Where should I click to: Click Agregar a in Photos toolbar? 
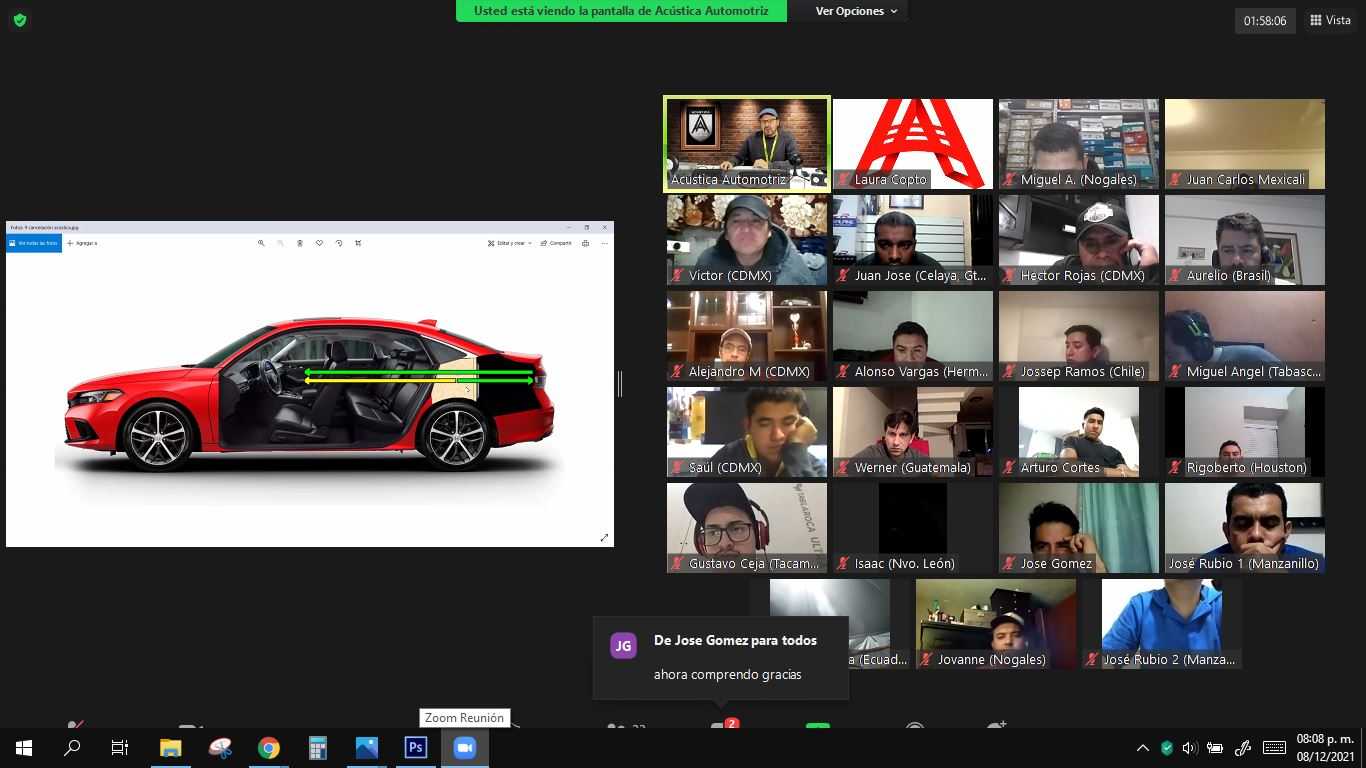pos(82,243)
